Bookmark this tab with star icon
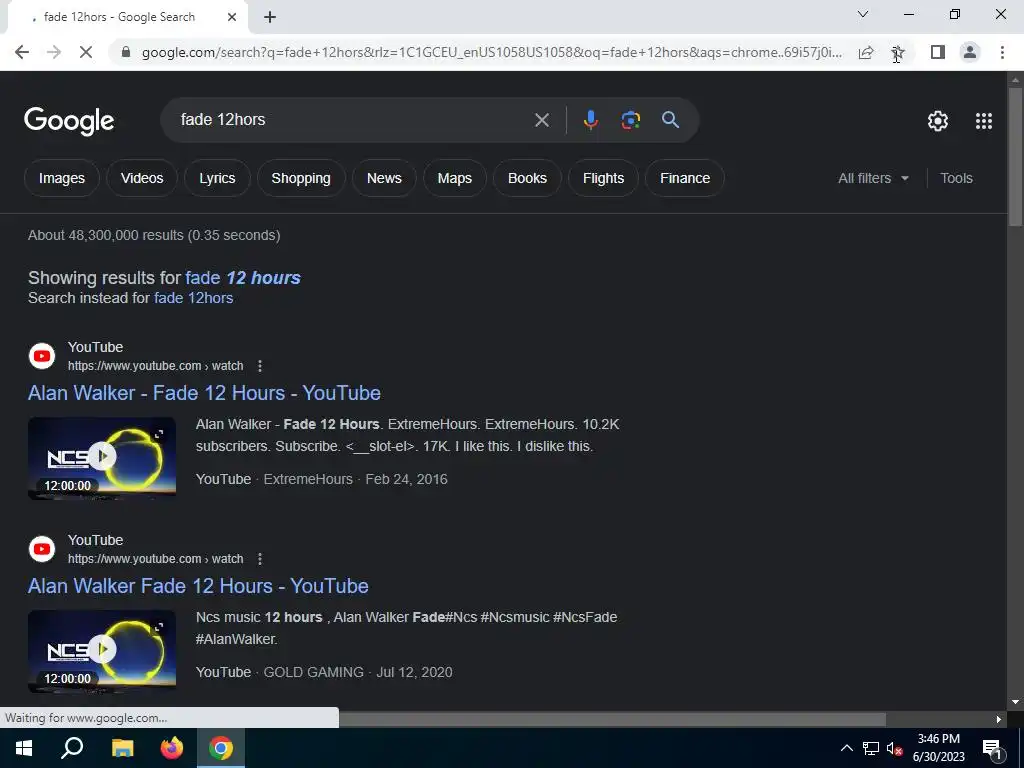Image resolution: width=1024 pixels, height=768 pixels. (898, 52)
